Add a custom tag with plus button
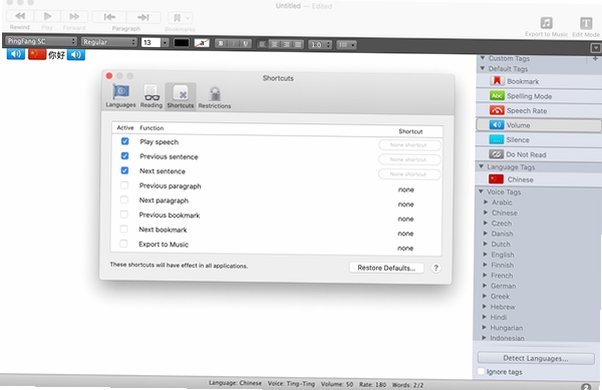This screenshot has height=390, width=602. coord(595,58)
